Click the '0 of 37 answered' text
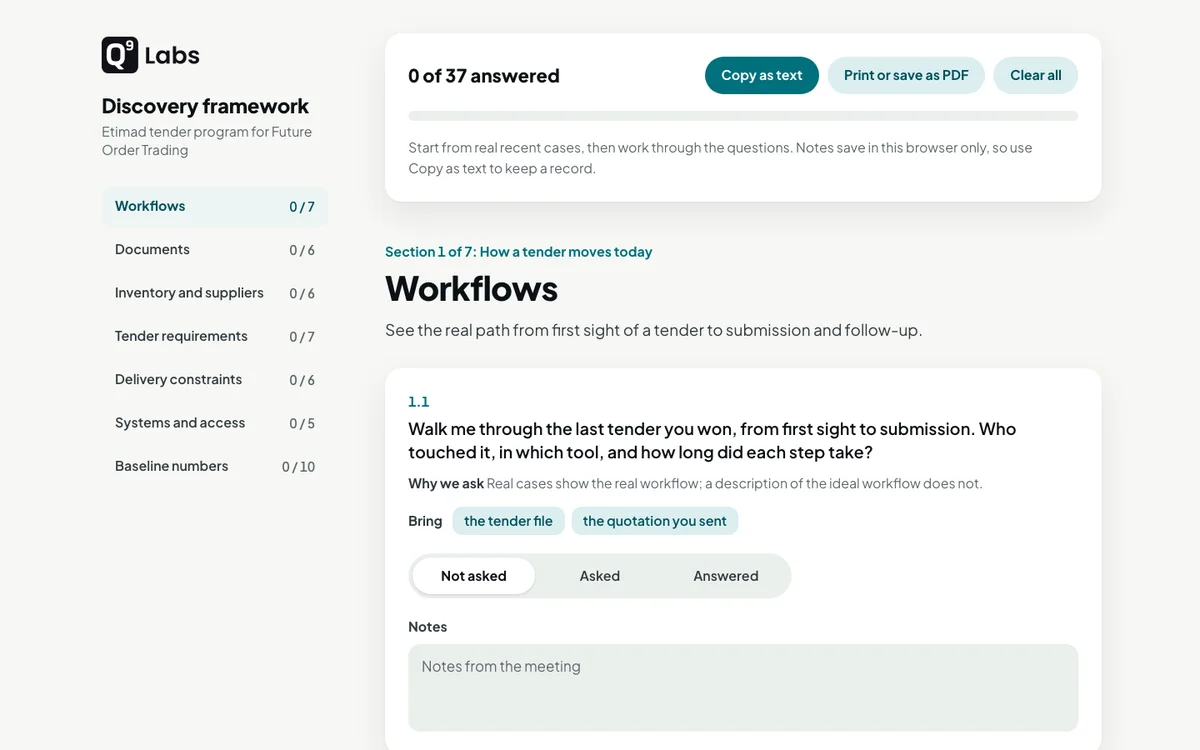The height and width of the screenshot is (750, 1200). tap(484, 76)
